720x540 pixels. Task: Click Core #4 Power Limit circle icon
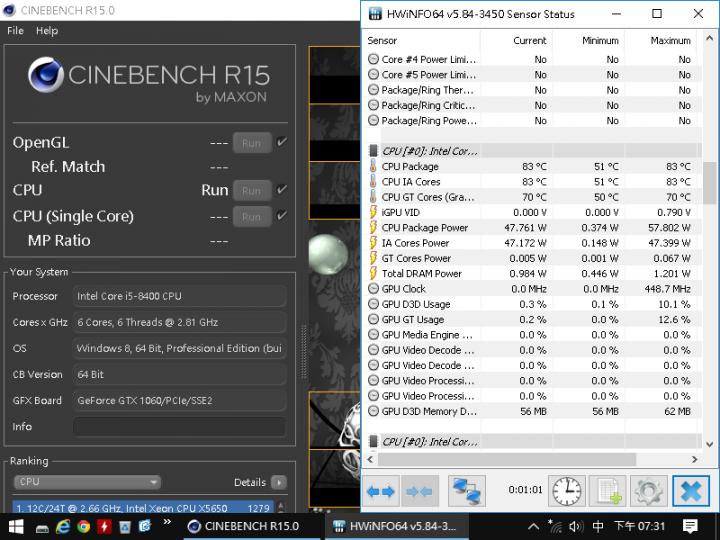(374, 59)
